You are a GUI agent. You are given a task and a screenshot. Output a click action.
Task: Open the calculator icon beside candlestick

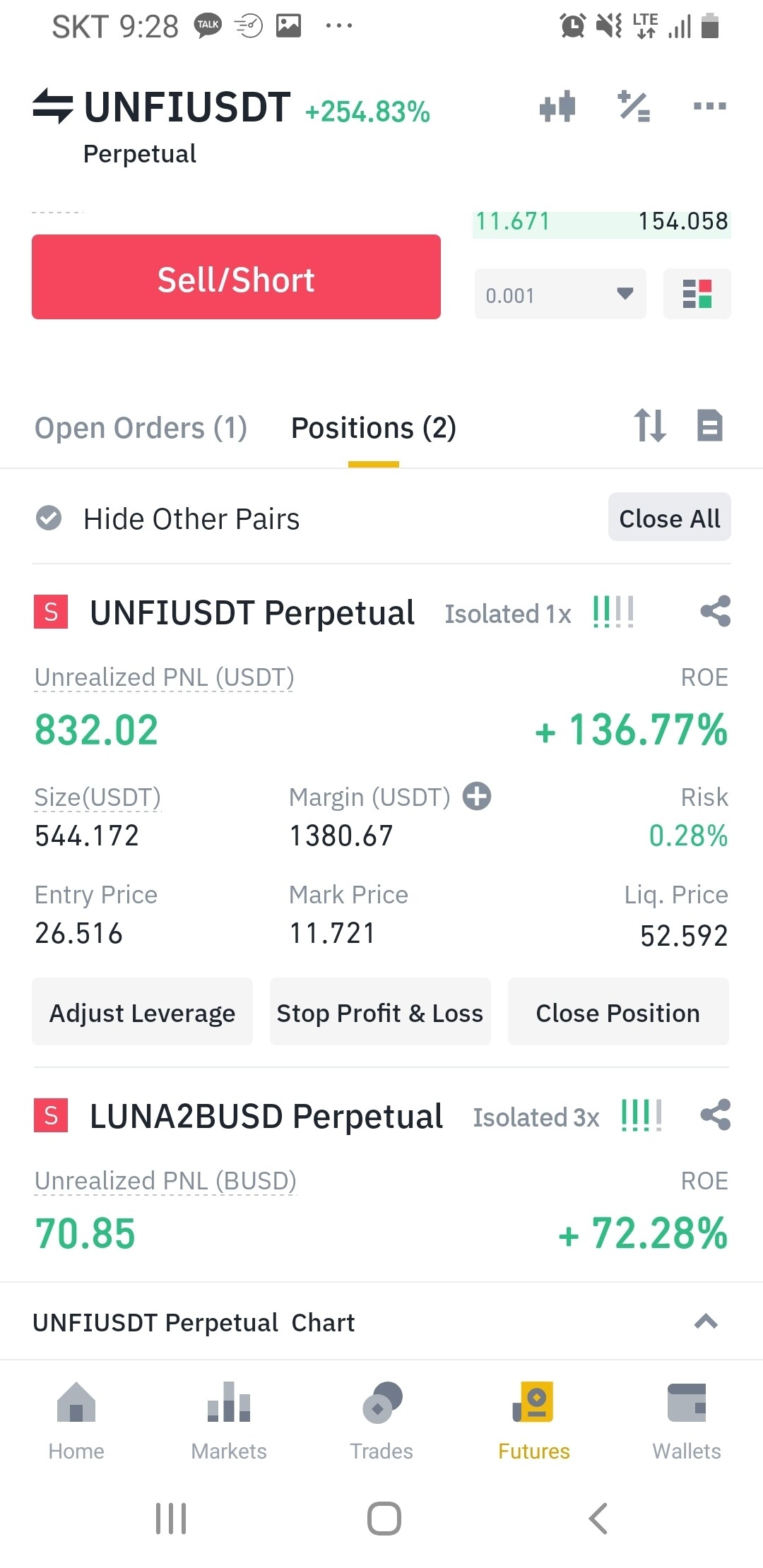tap(634, 107)
